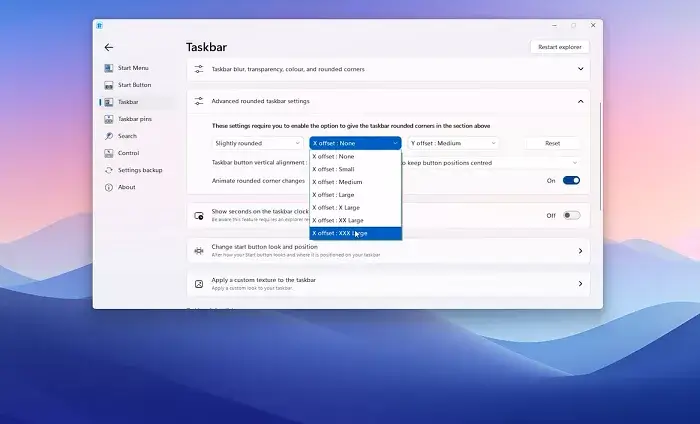This screenshot has height=424, width=700.
Task: Click the Restart explorer button
Action: coord(559,47)
